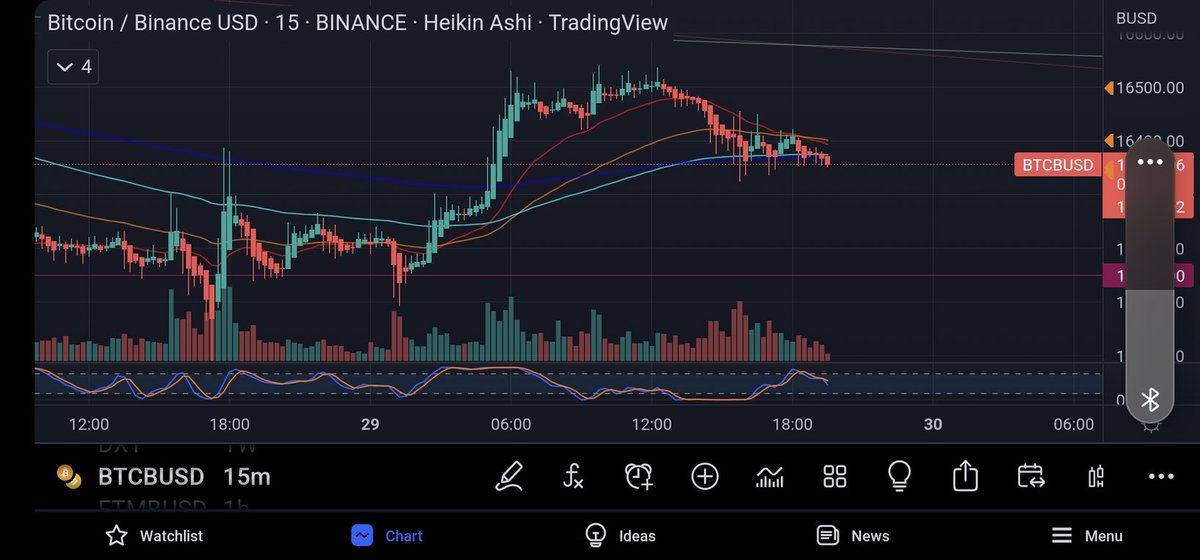Switch to the Watchlist tab
Image resolution: width=1200 pixels, height=560 pixels.
pyautogui.click(x=154, y=536)
